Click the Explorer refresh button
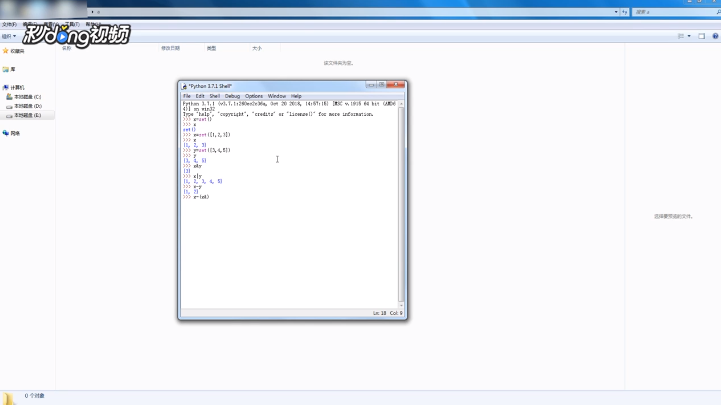This screenshot has width=721, height=405. click(624, 12)
